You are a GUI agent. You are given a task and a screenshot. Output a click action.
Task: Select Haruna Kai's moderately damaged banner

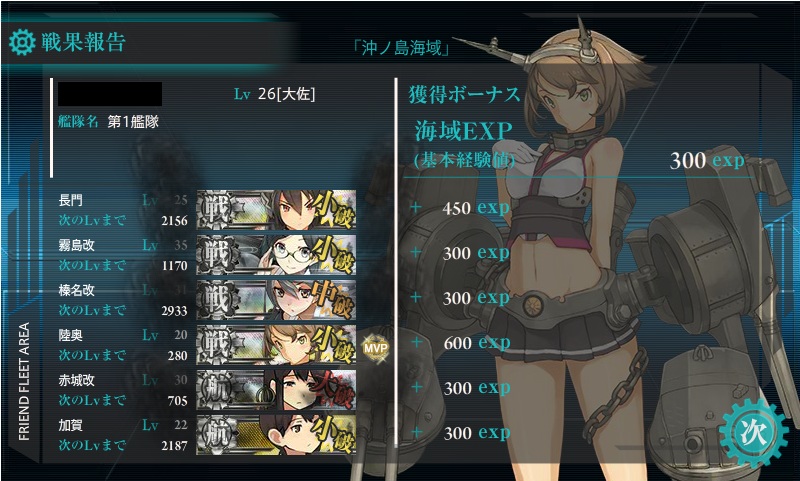(276, 299)
